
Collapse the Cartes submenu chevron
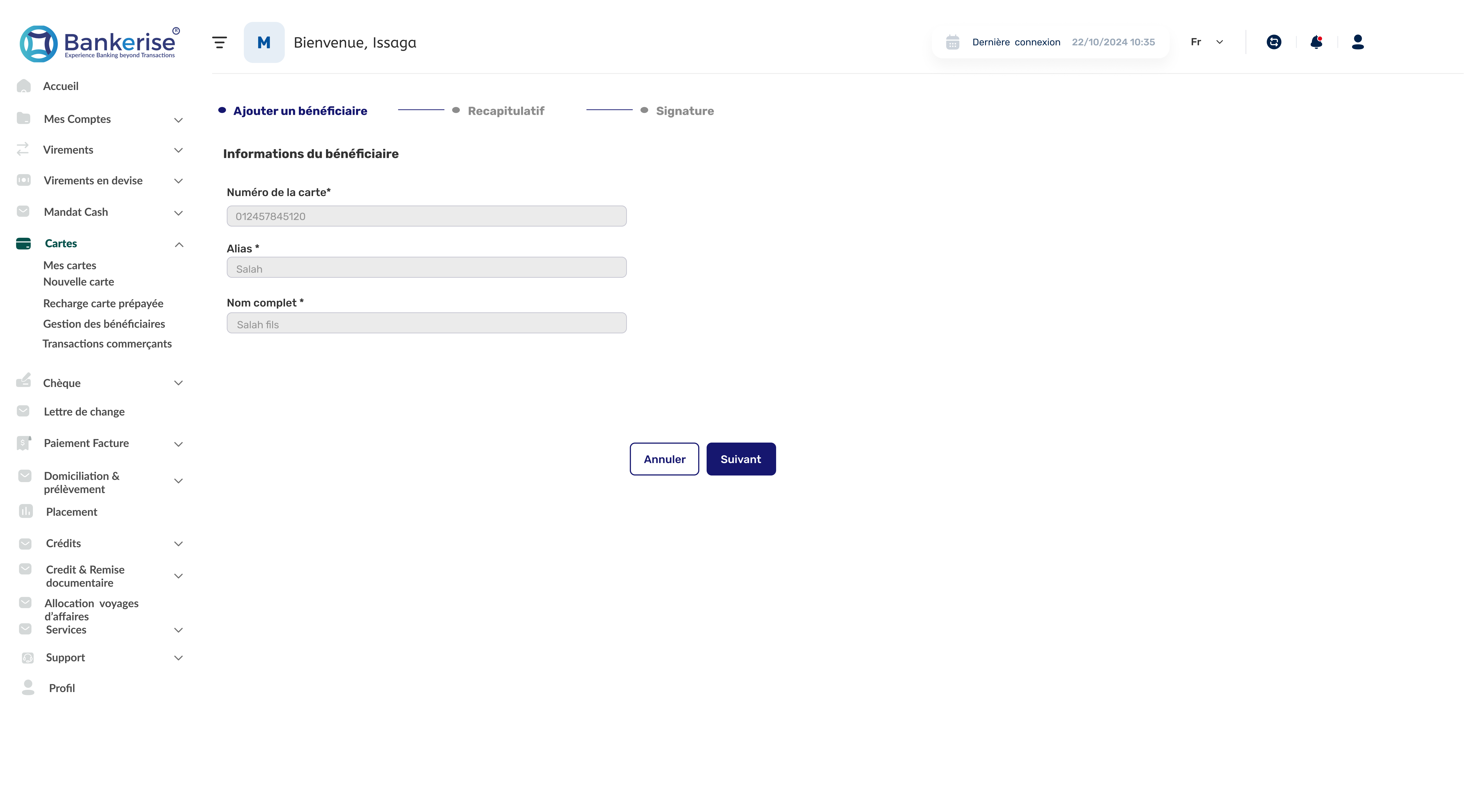(x=179, y=245)
